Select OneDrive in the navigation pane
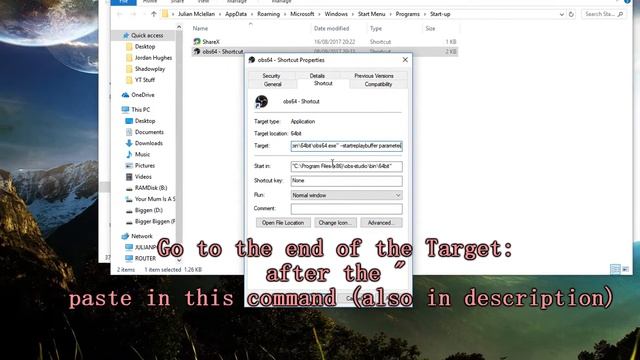Viewport: 640px width, 360px height. [143, 95]
